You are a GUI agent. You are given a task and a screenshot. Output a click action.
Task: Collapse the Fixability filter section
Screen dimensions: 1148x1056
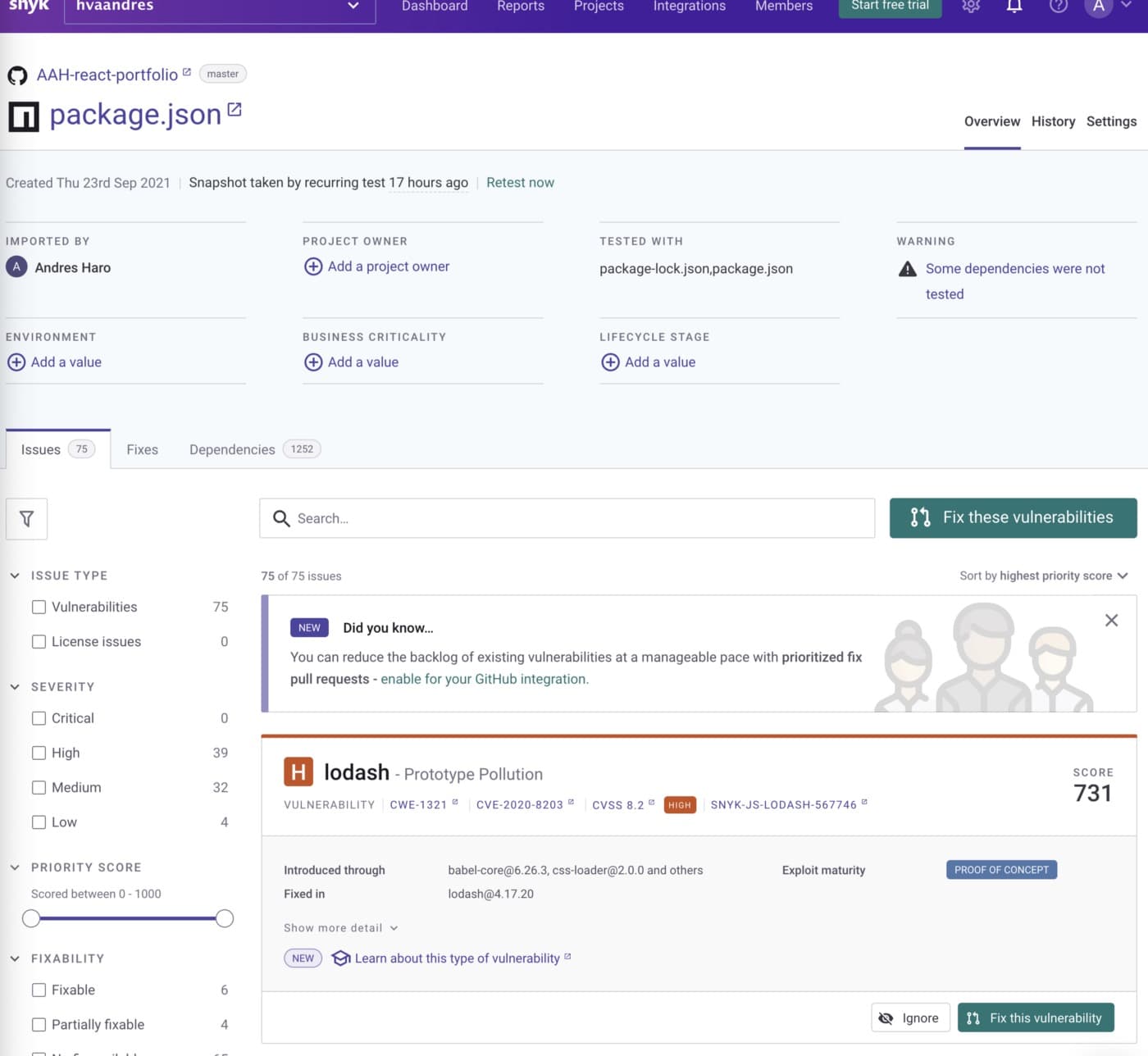[x=15, y=958]
